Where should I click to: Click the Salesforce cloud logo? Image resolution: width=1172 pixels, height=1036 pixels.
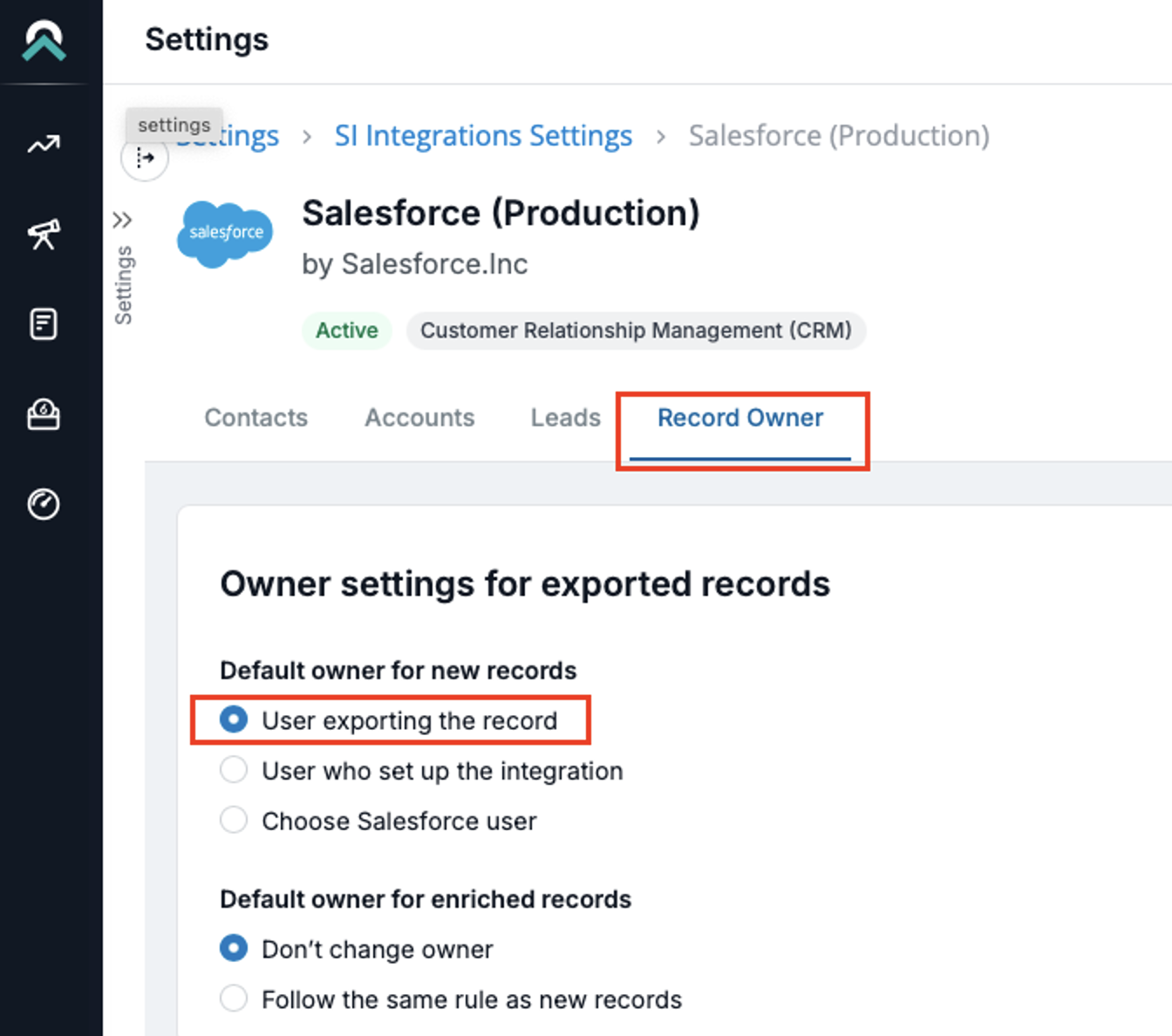point(225,234)
